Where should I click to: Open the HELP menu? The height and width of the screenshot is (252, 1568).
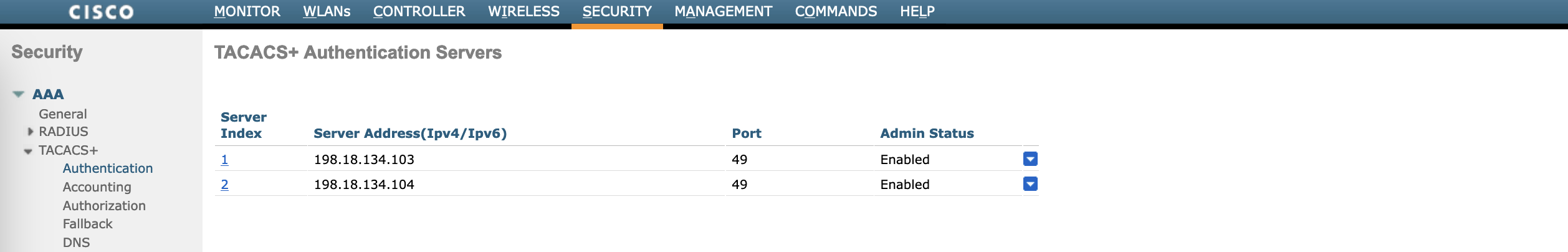917,11
